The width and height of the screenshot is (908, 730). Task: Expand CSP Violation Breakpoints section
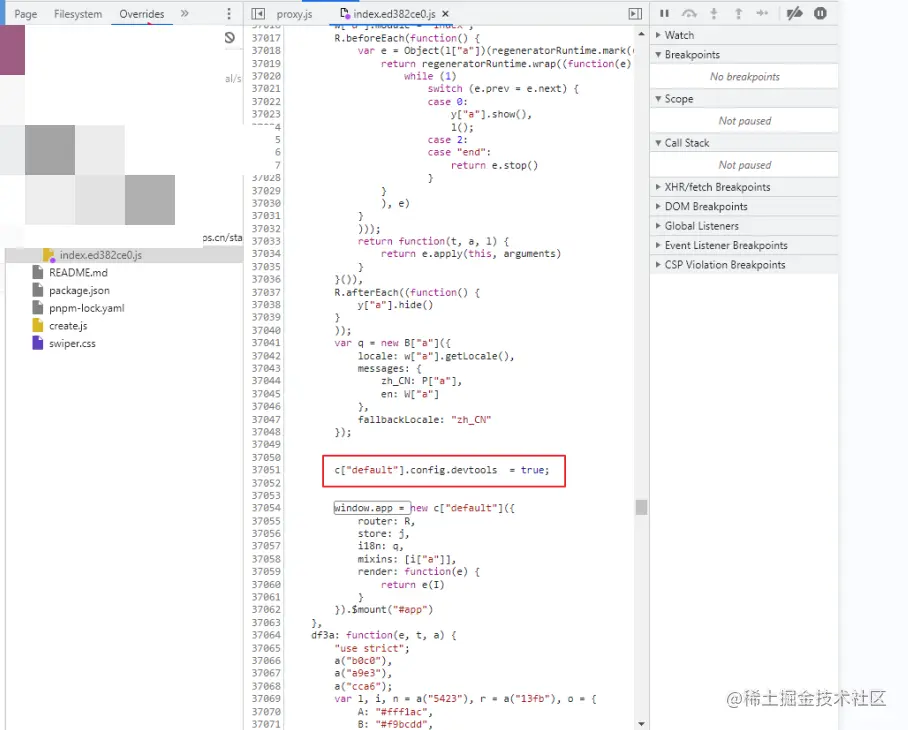tap(744, 265)
